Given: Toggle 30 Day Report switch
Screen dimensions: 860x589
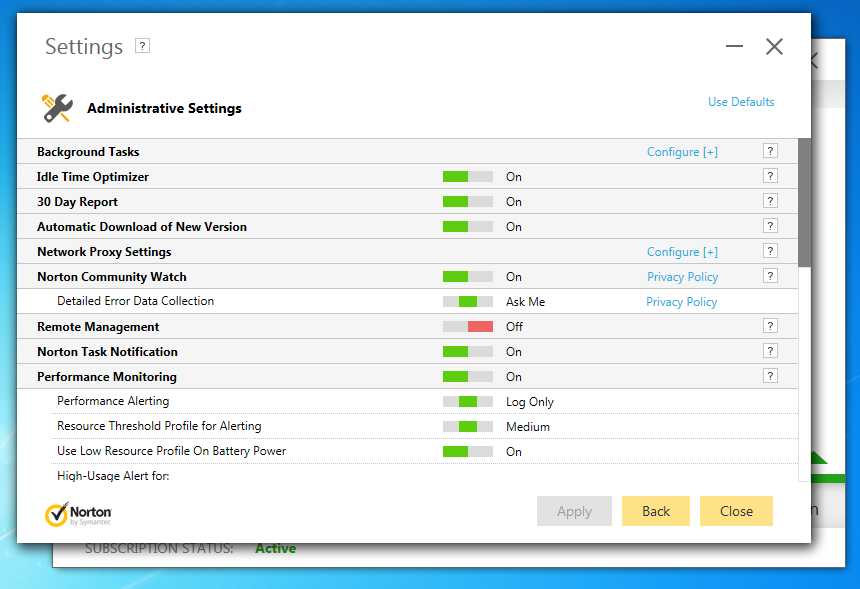Looking at the screenshot, I should pyautogui.click(x=468, y=202).
